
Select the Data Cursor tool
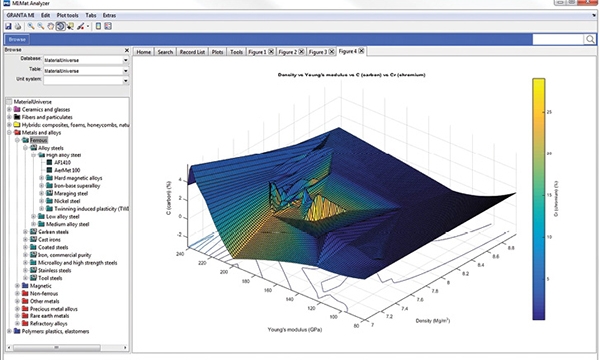[70, 26]
